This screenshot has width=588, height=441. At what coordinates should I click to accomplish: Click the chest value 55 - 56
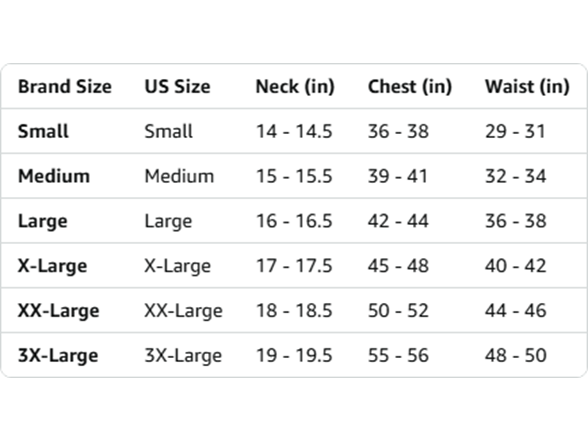(398, 356)
